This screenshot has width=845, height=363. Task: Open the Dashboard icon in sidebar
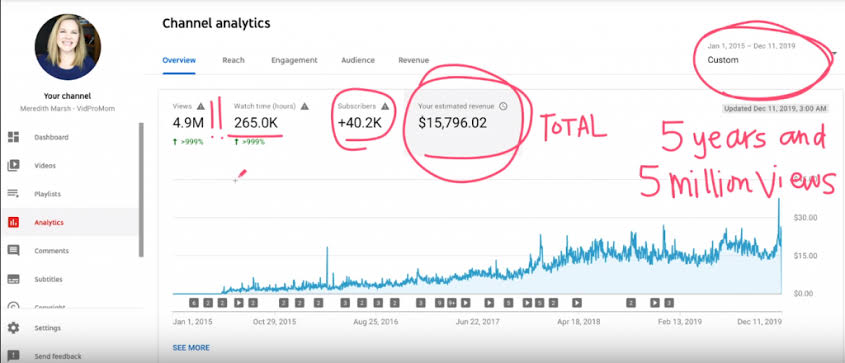[13, 137]
